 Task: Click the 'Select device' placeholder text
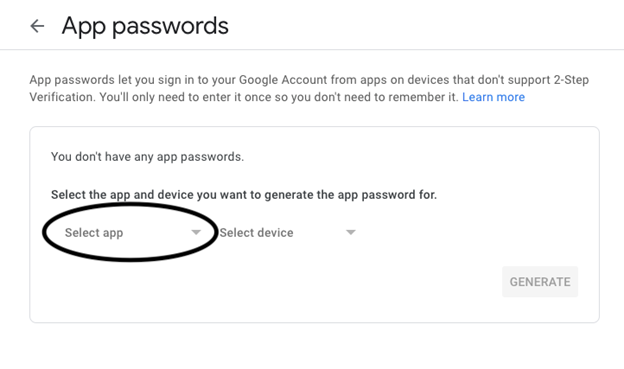pos(256,232)
